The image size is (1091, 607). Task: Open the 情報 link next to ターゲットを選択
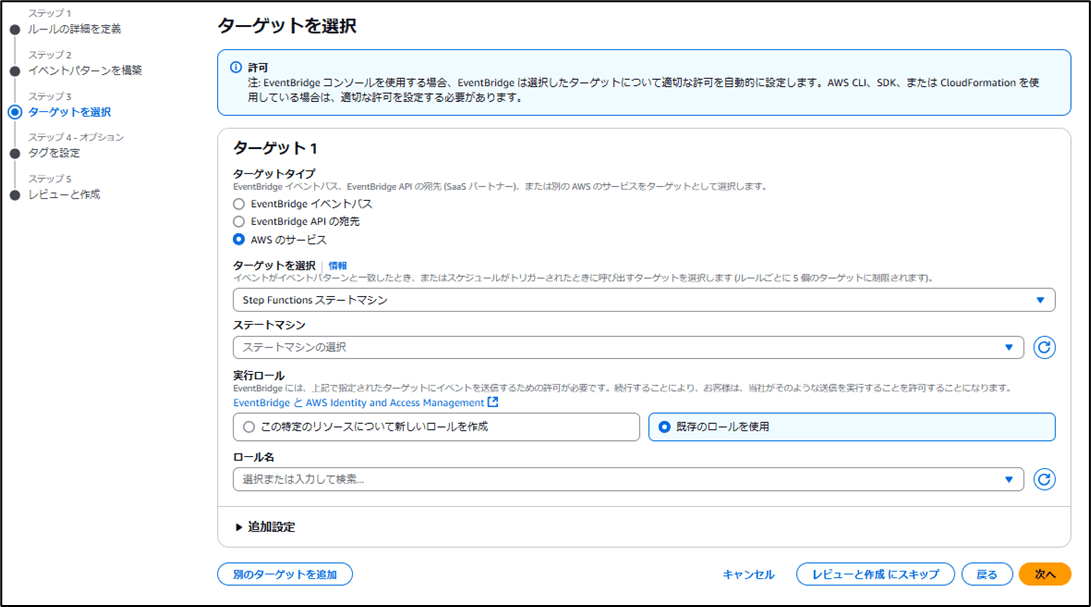pyautogui.click(x=337, y=266)
